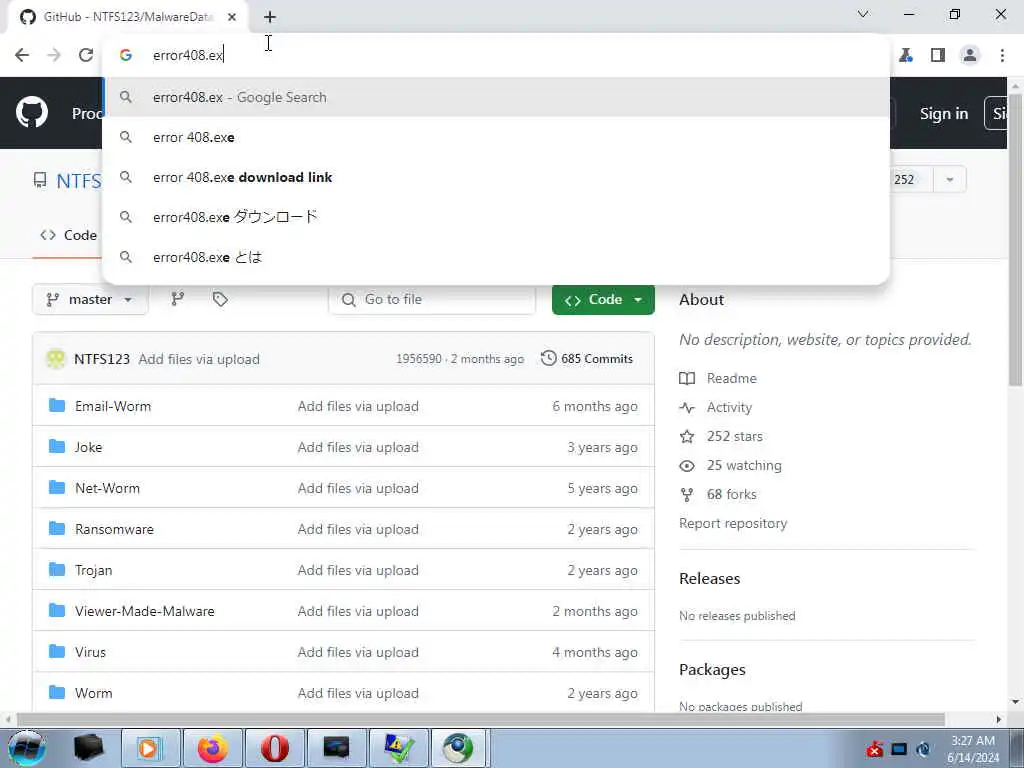The image size is (1024, 768).
Task: Click the red tray notification icon
Action: (x=874, y=749)
